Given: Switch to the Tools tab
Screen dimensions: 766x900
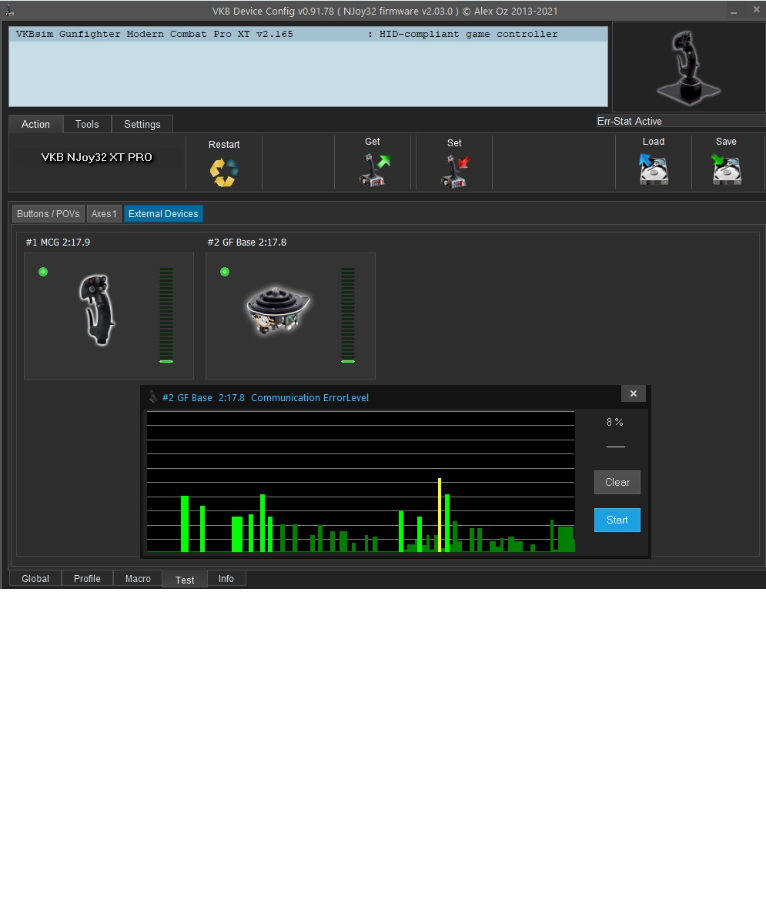Looking at the screenshot, I should [87, 124].
